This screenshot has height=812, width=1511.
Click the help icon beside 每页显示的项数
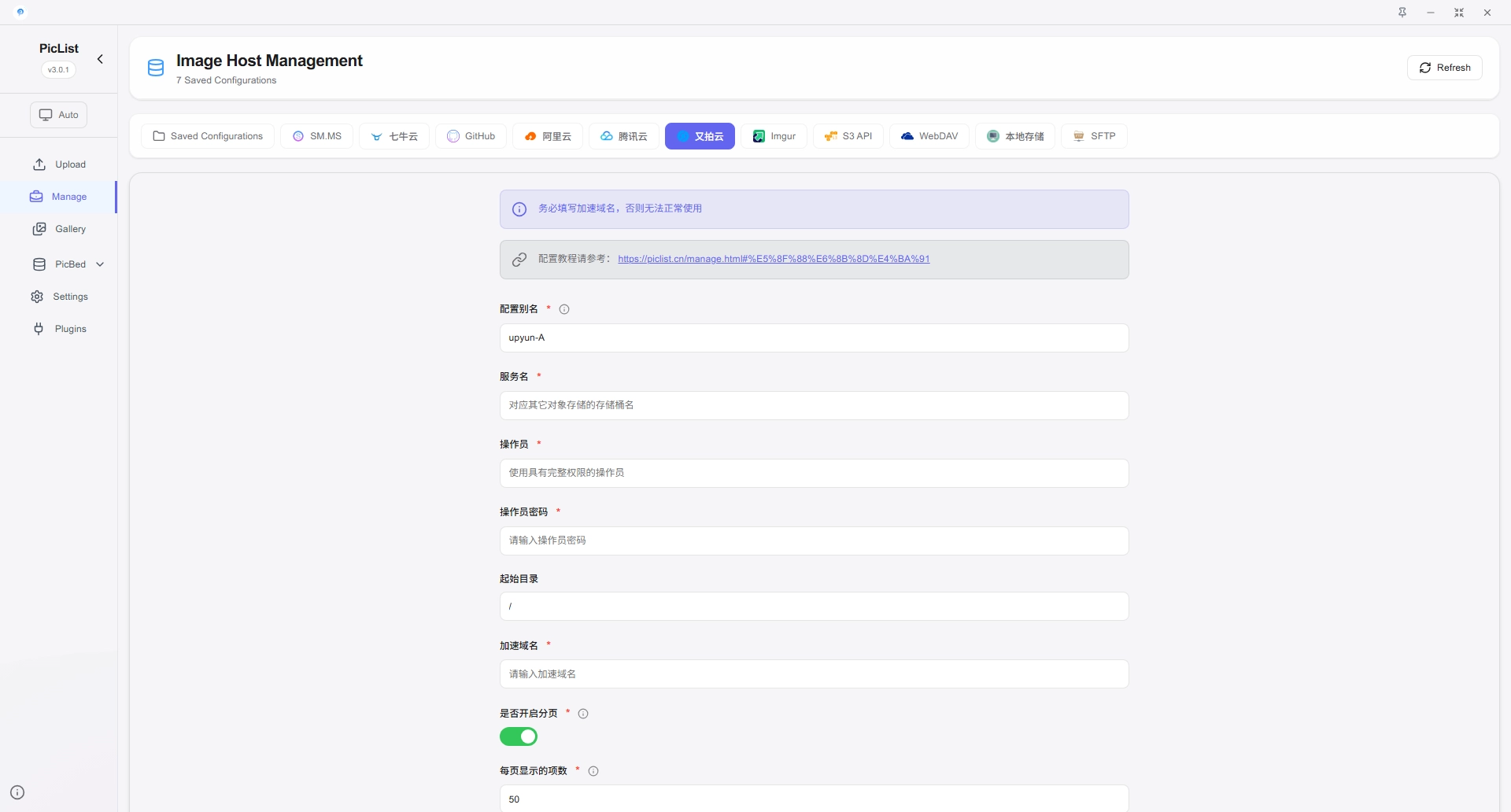pyautogui.click(x=593, y=771)
